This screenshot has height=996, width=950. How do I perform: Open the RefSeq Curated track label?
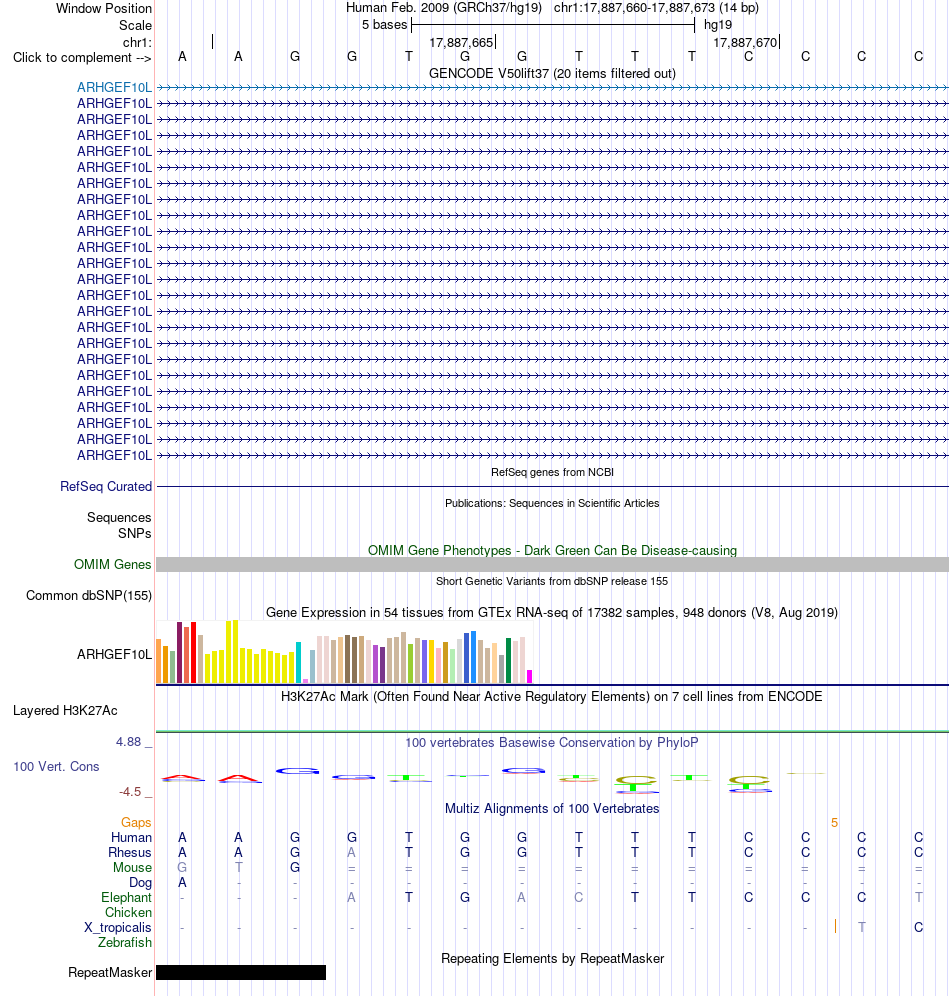106,487
